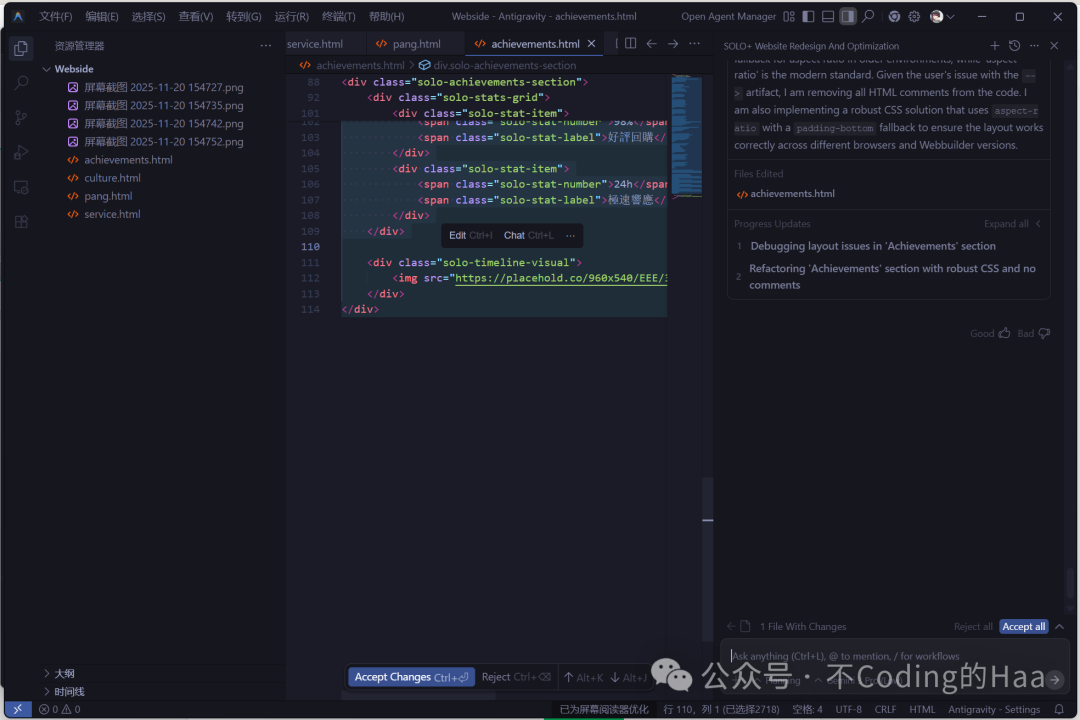Open the 编辑(E) menu
Image resolution: width=1080 pixels, height=720 pixels.
(x=102, y=16)
